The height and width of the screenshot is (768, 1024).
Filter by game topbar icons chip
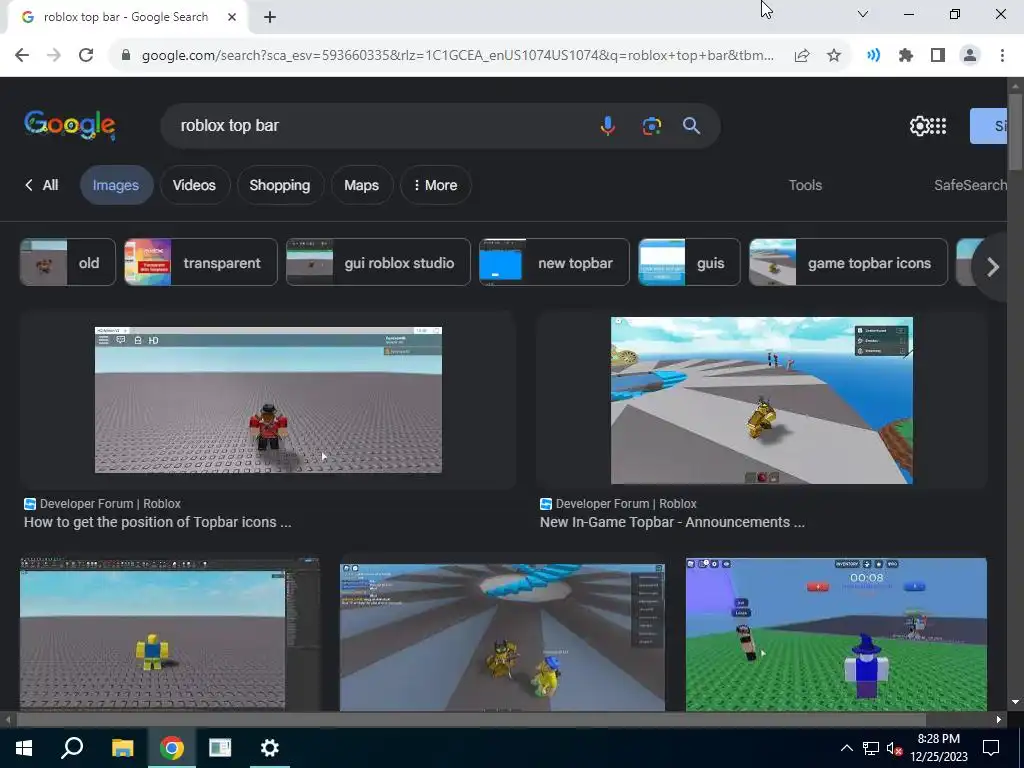point(848,263)
